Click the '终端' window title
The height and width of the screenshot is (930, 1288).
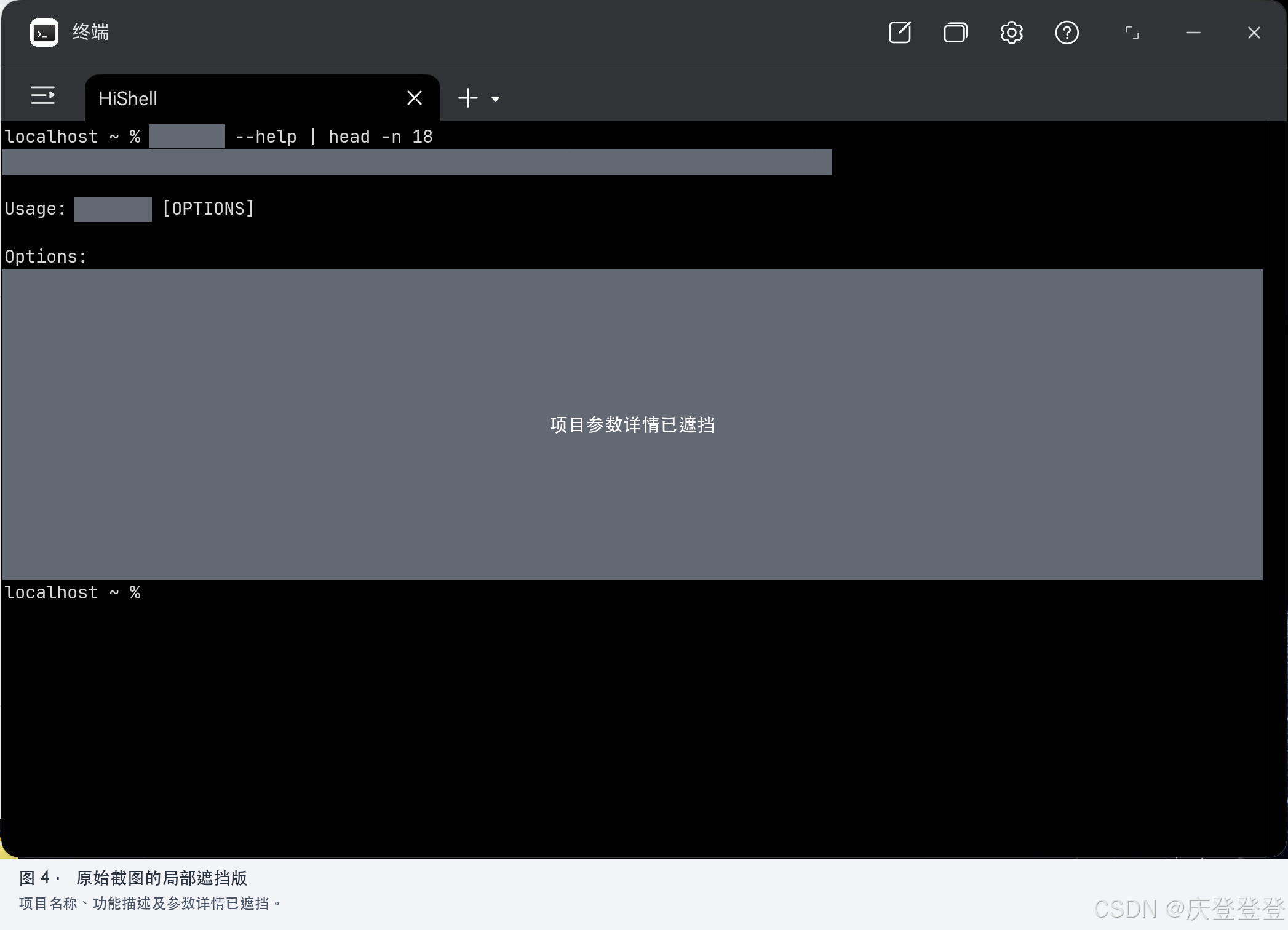[90, 32]
